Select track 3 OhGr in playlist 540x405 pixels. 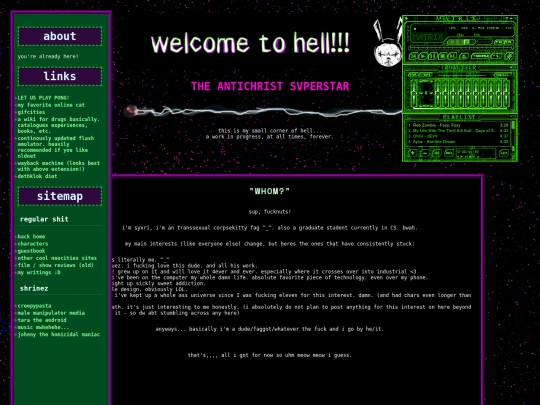tap(458, 136)
